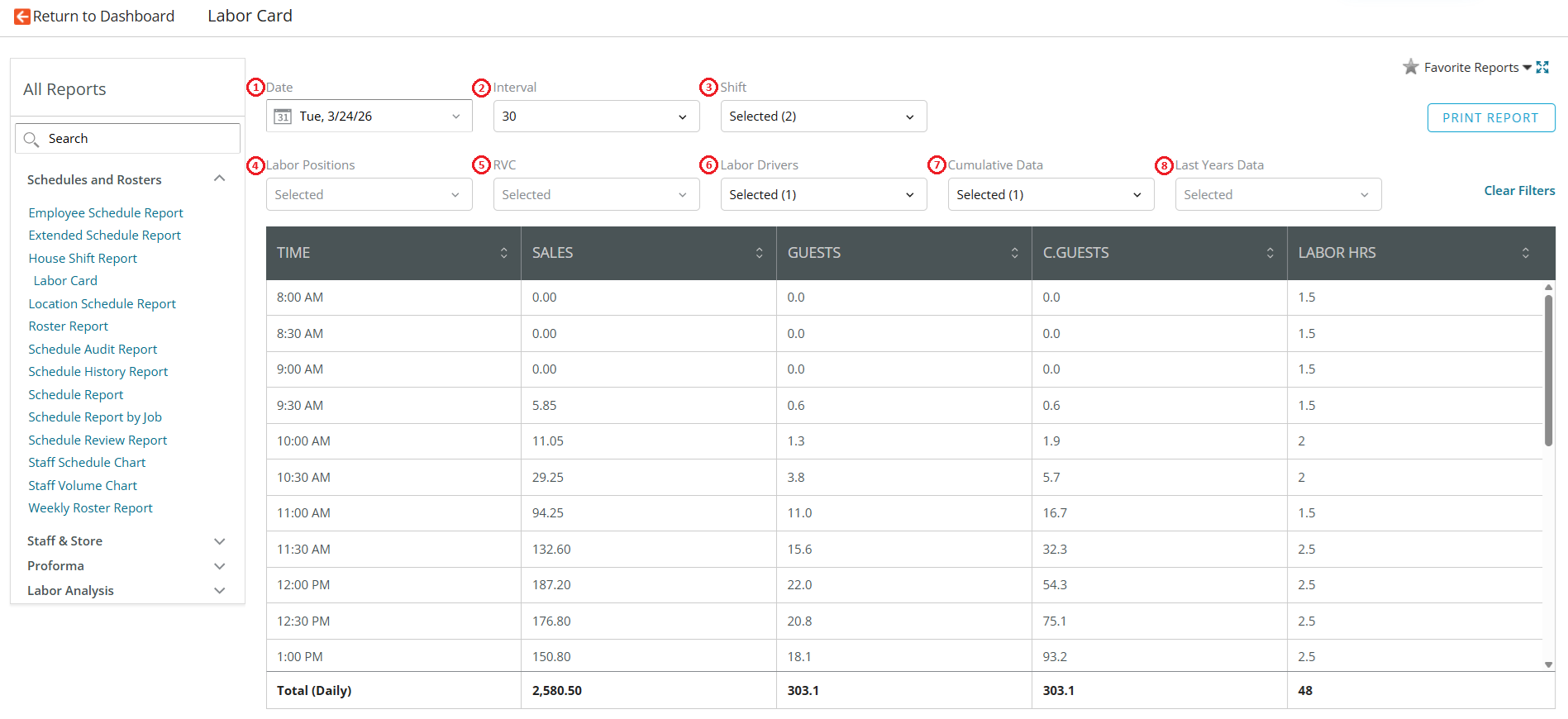This screenshot has height=719, width=1568.
Task: Click the 12:30 PM C.Guests value 75.1
Action: (1055, 621)
